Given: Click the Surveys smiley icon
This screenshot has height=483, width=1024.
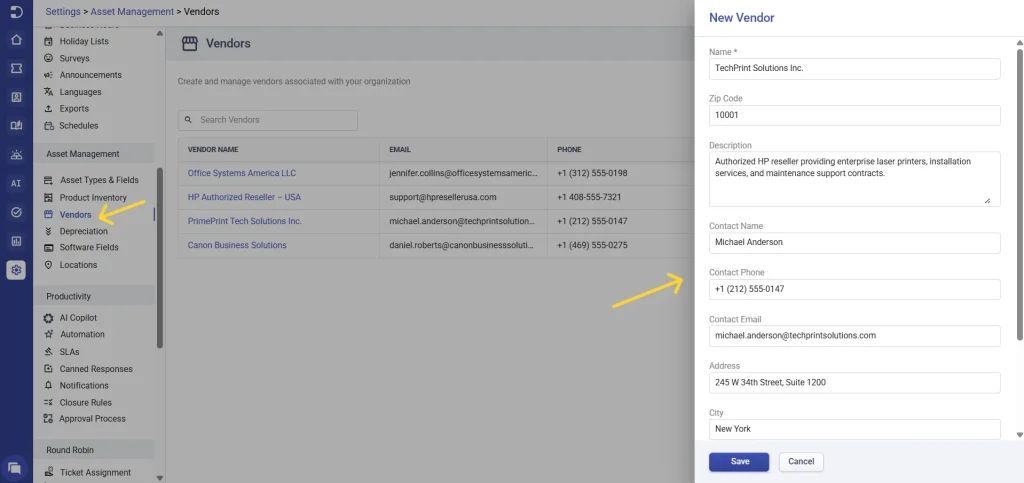Looking at the screenshot, I should 48,58.
